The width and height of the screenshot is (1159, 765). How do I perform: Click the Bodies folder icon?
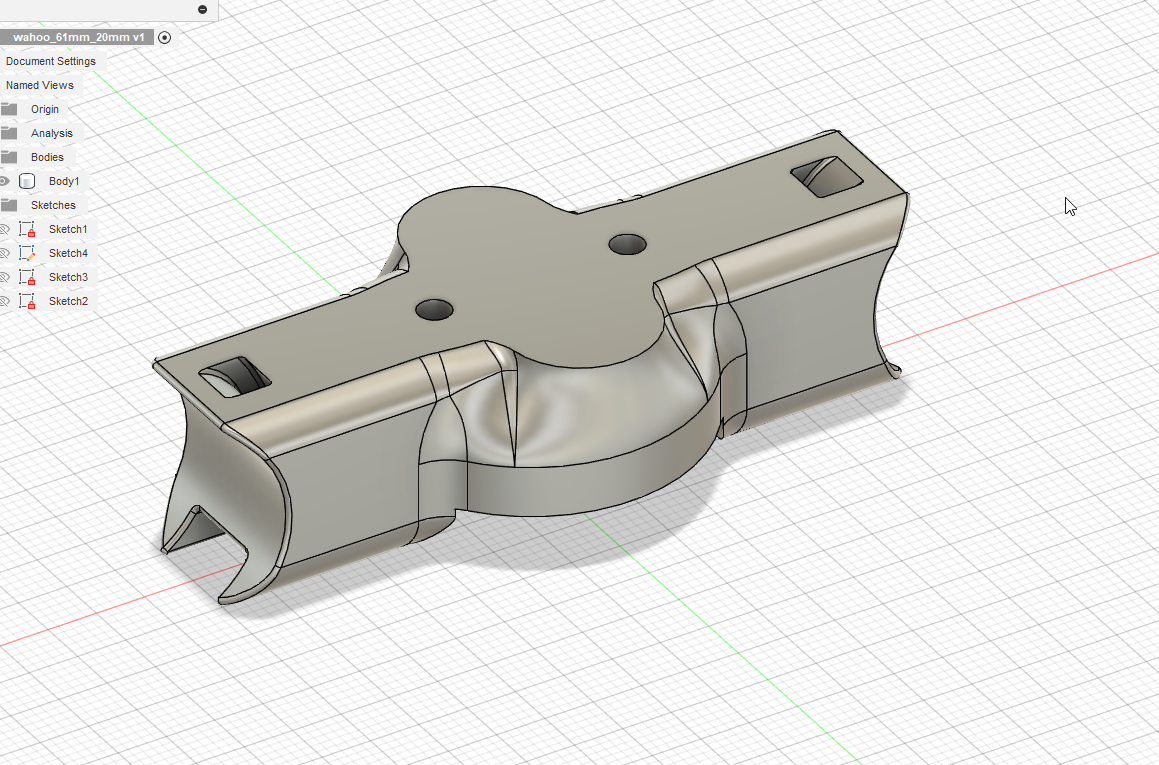point(9,157)
